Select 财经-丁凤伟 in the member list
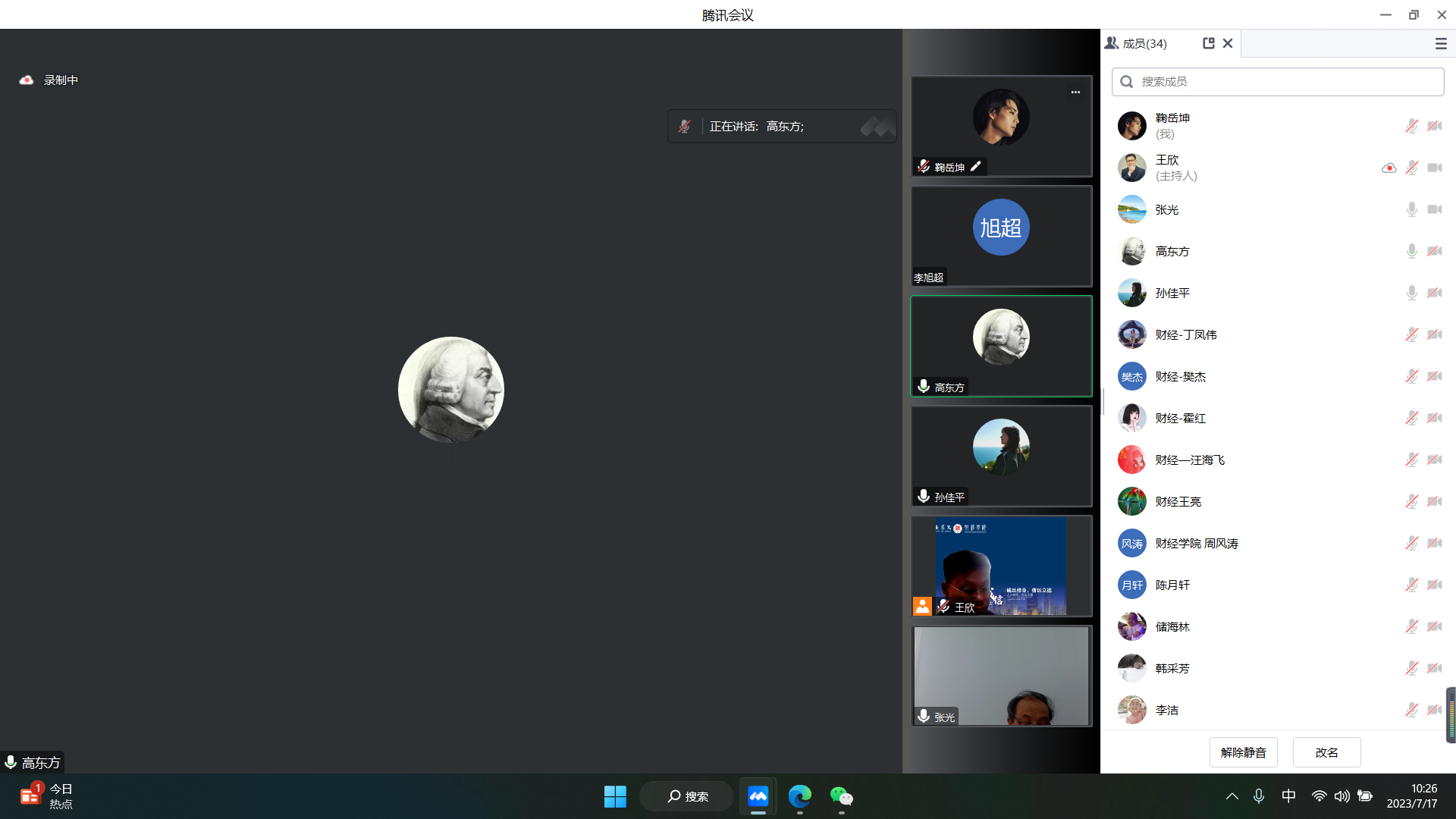The height and width of the screenshot is (819, 1456). tap(1185, 334)
